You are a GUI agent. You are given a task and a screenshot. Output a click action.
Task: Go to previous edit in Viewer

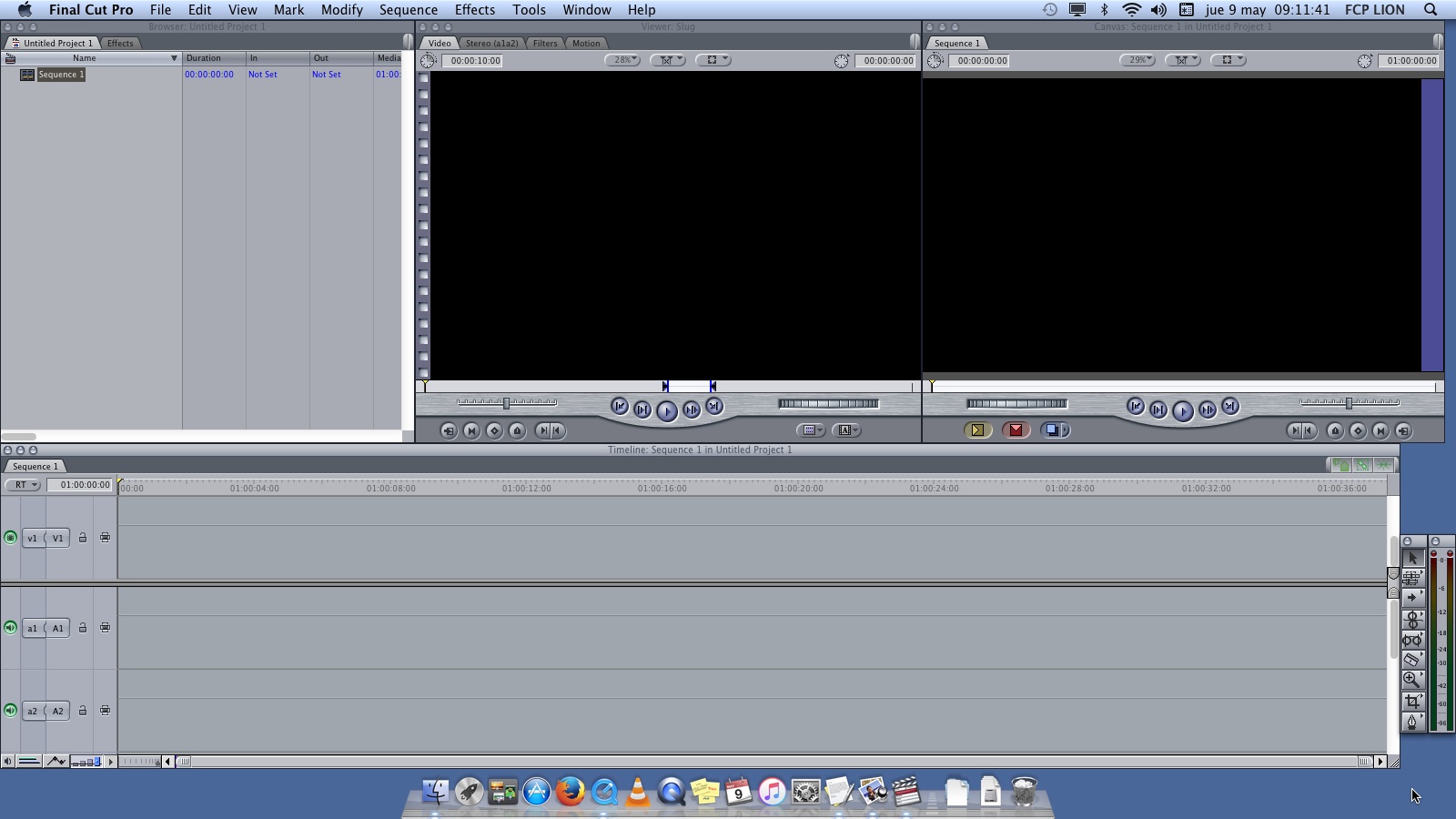point(620,407)
